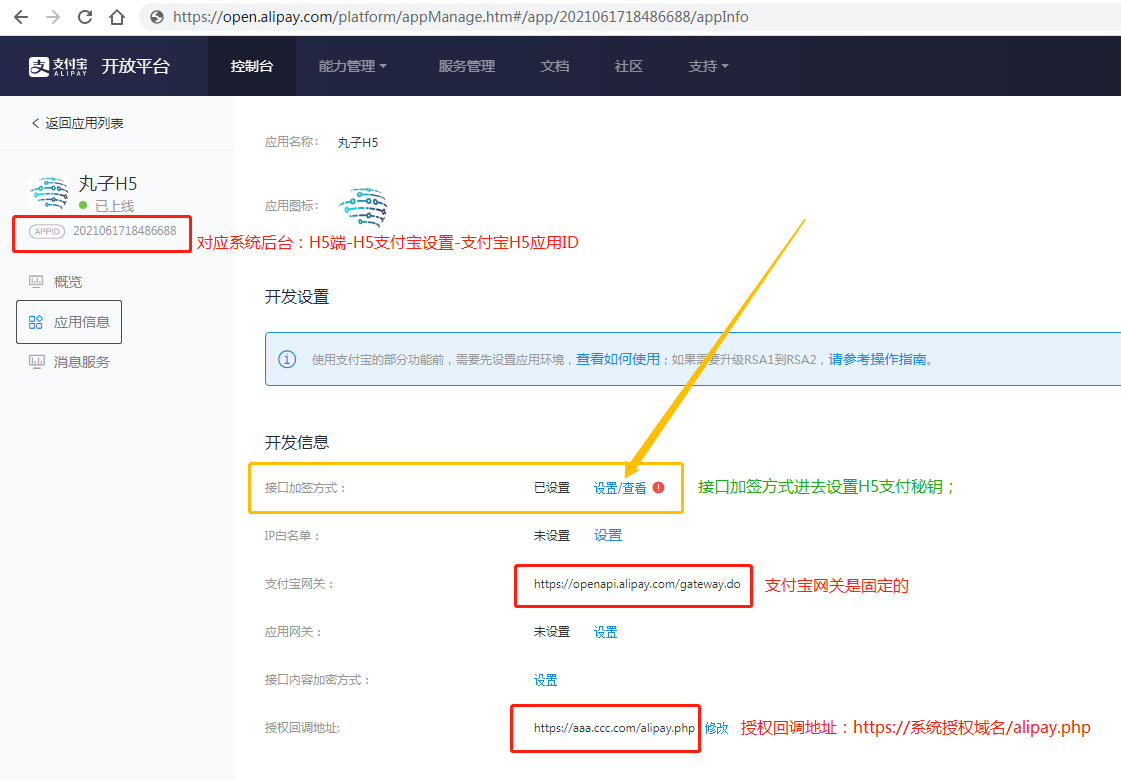Click the 概览 sidebar icon

click(x=36, y=282)
